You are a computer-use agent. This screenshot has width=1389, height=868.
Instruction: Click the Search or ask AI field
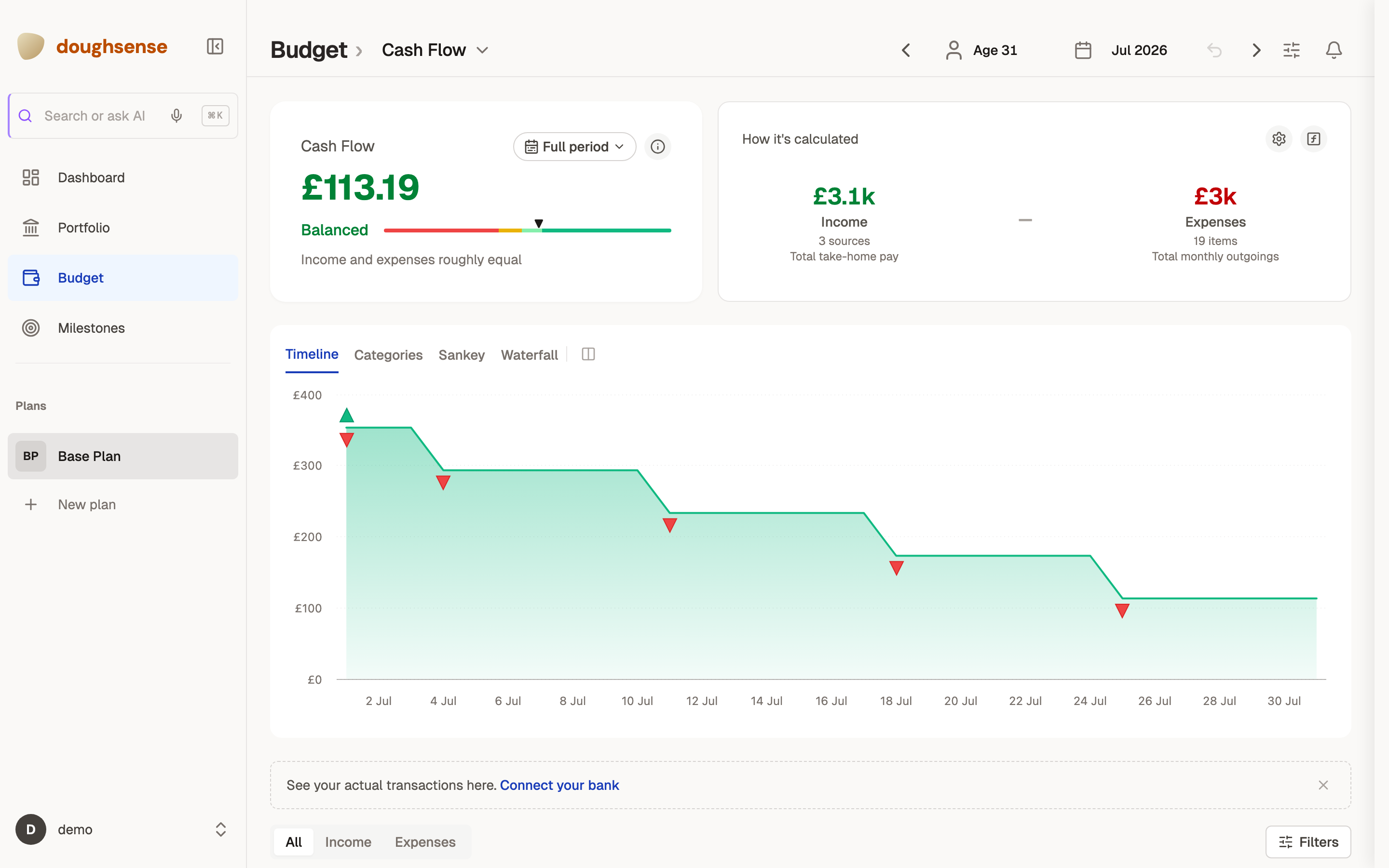(x=123, y=116)
